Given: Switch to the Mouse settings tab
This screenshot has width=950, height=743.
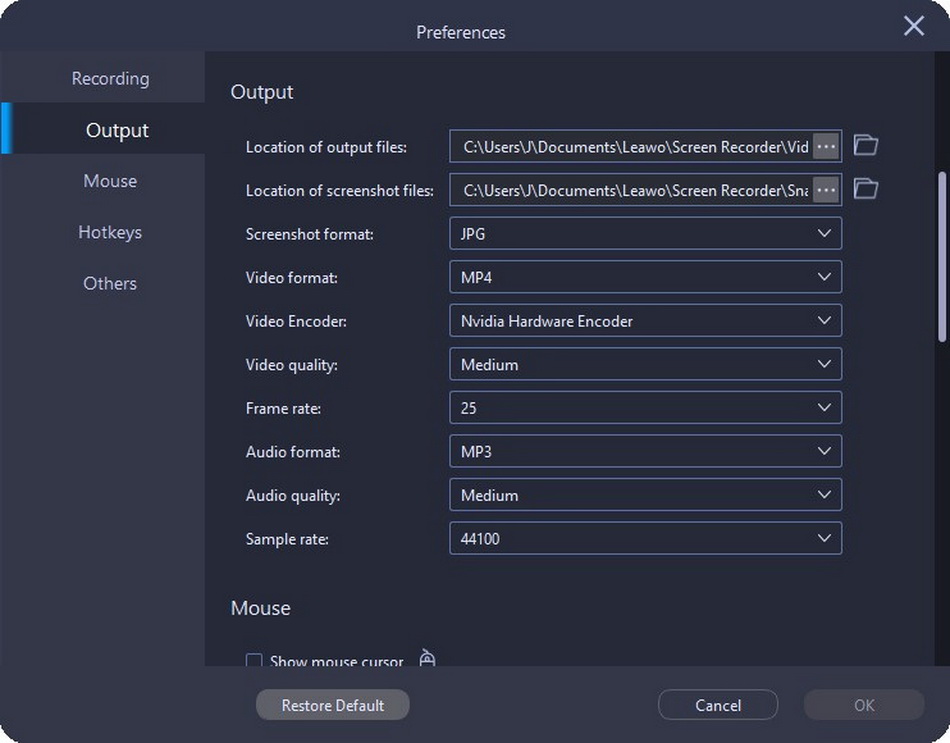Looking at the screenshot, I should coord(110,181).
